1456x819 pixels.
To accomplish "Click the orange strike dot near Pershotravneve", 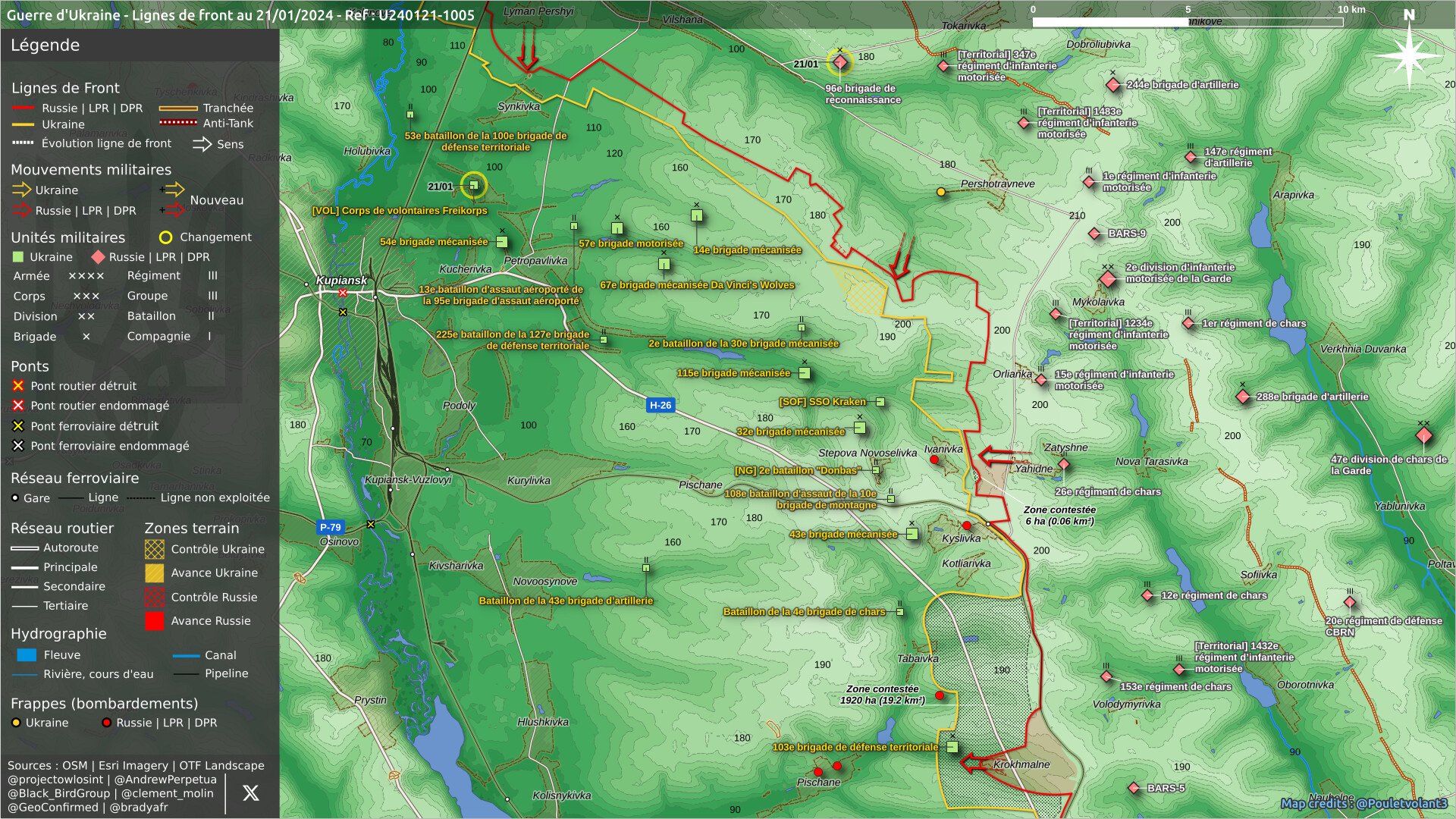I will click(941, 192).
